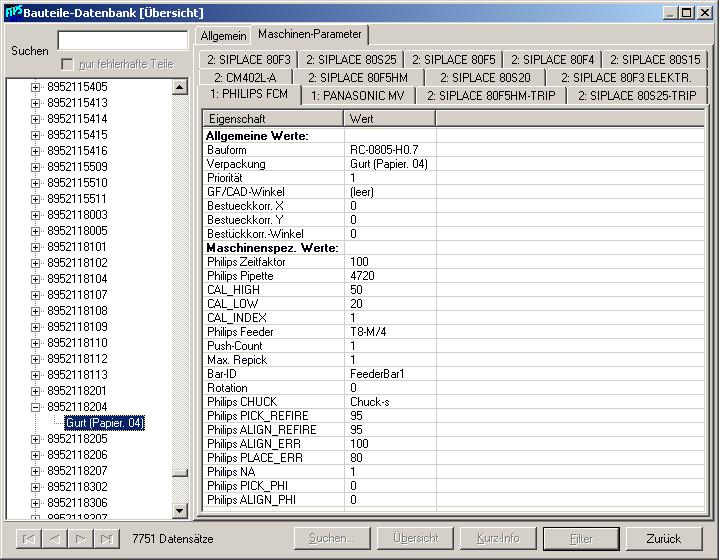
Task: Open the 2: SIPLACE 80F5HM-TRIP tab
Action: tap(491, 96)
